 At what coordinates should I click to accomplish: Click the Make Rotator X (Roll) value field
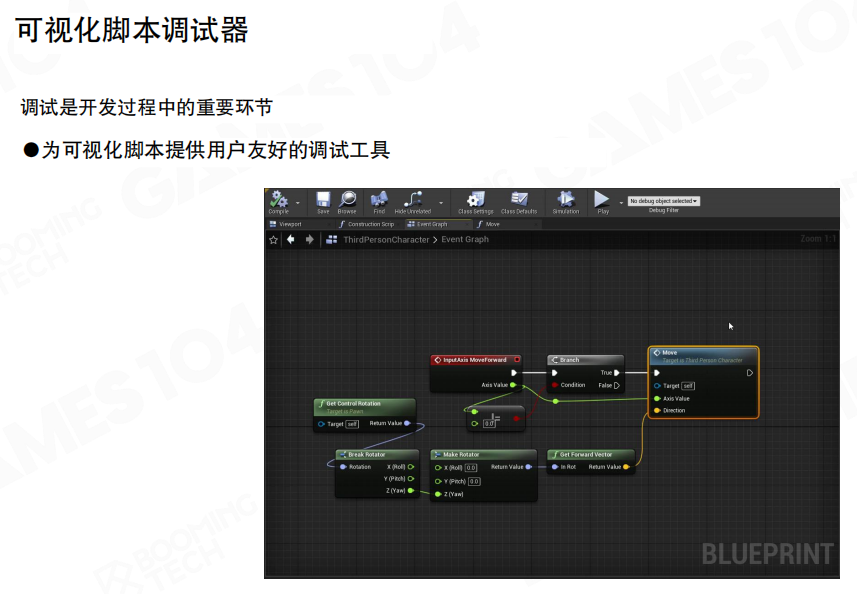471,467
